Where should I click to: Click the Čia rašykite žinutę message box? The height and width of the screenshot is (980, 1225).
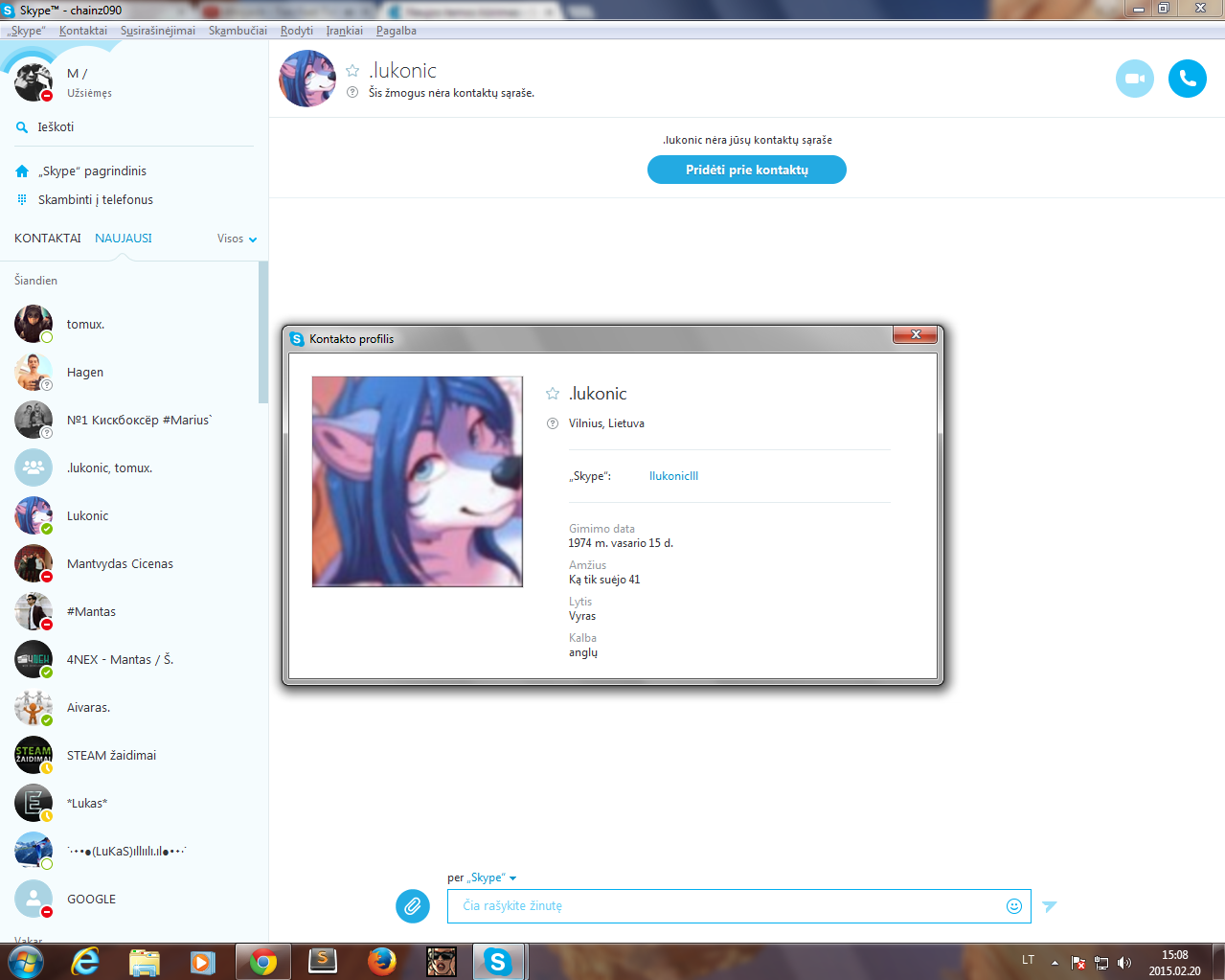point(738,906)
